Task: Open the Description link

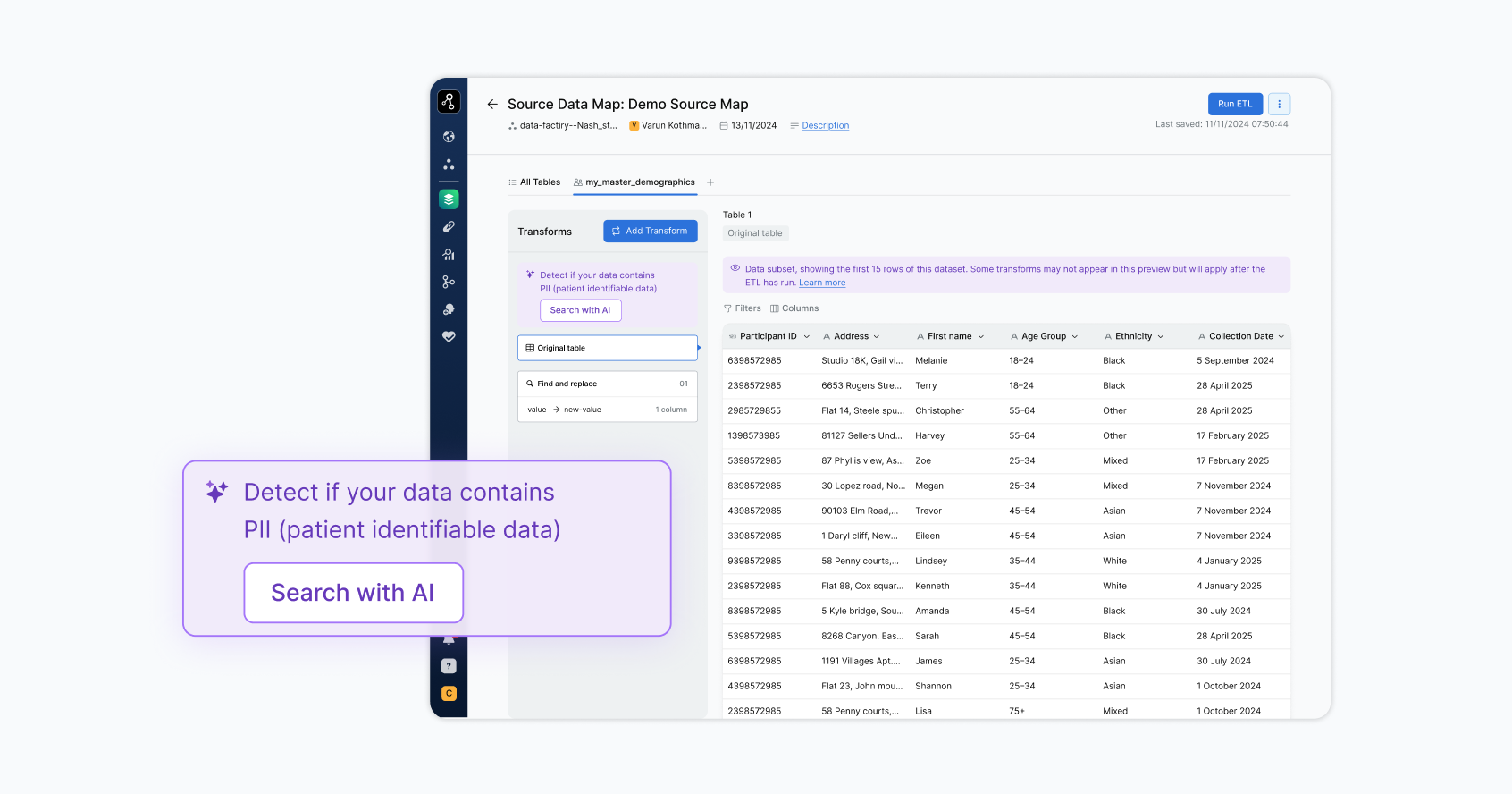Action: (x=825, y=126)
